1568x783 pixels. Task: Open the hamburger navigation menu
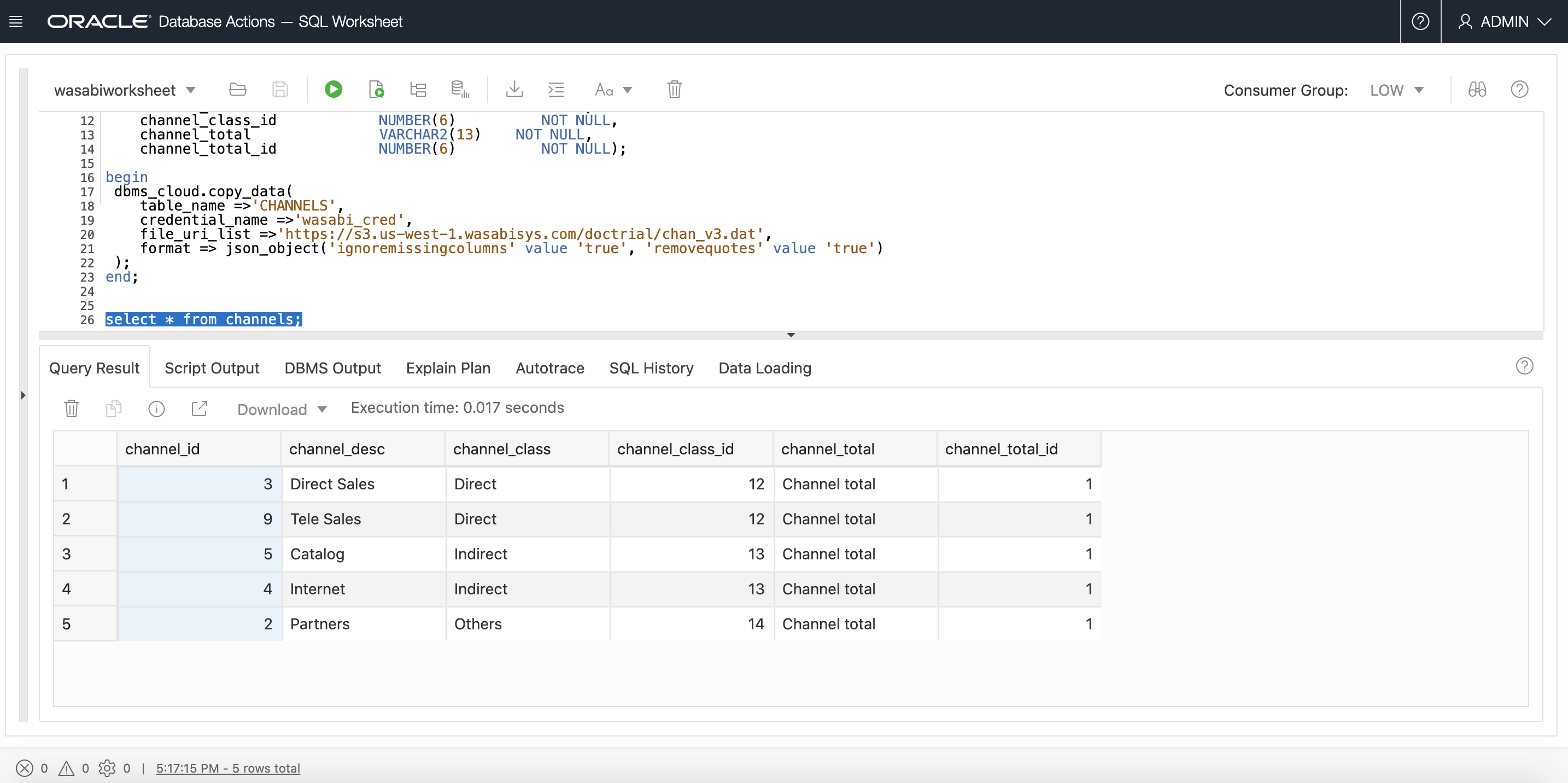pos(16,21)
